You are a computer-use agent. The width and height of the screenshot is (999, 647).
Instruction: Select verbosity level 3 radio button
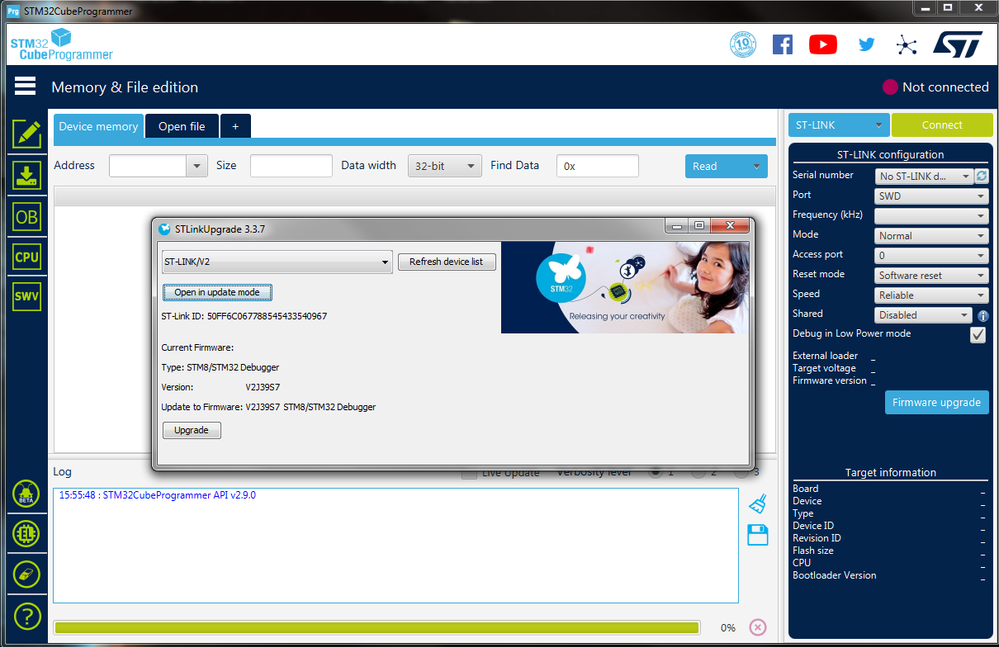click(741, 472)
